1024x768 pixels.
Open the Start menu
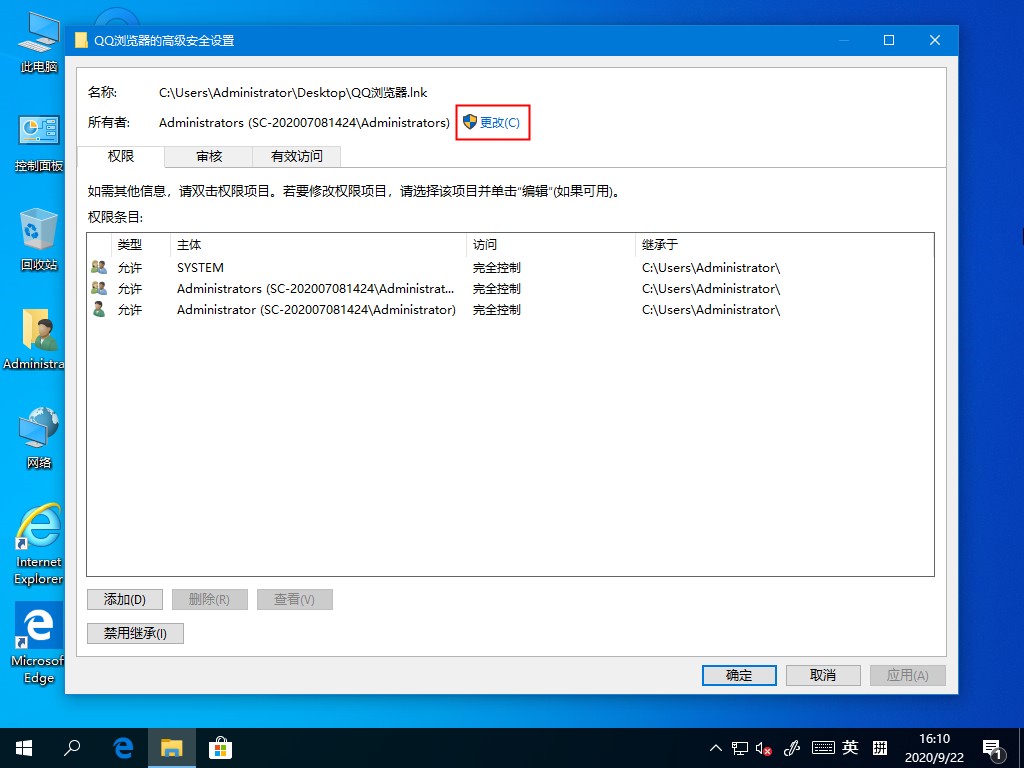point(22,747)
